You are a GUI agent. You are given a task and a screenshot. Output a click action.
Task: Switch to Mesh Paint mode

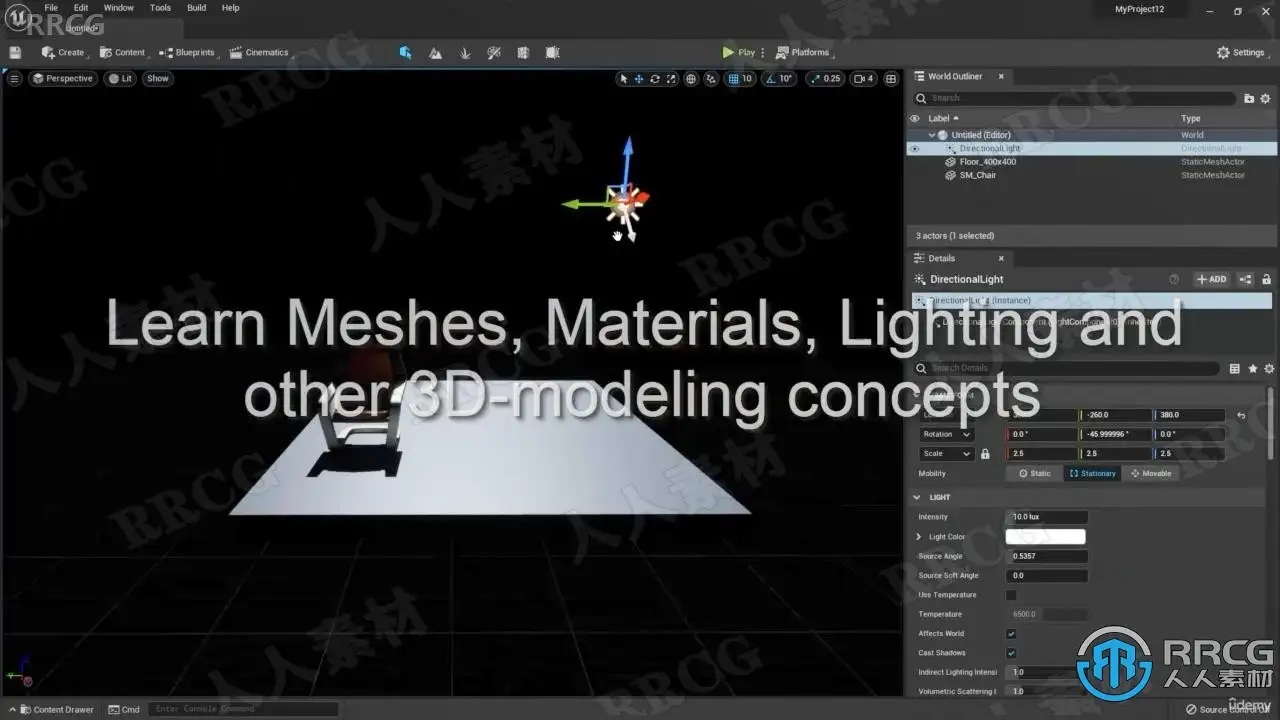click(x=494, y=52)
